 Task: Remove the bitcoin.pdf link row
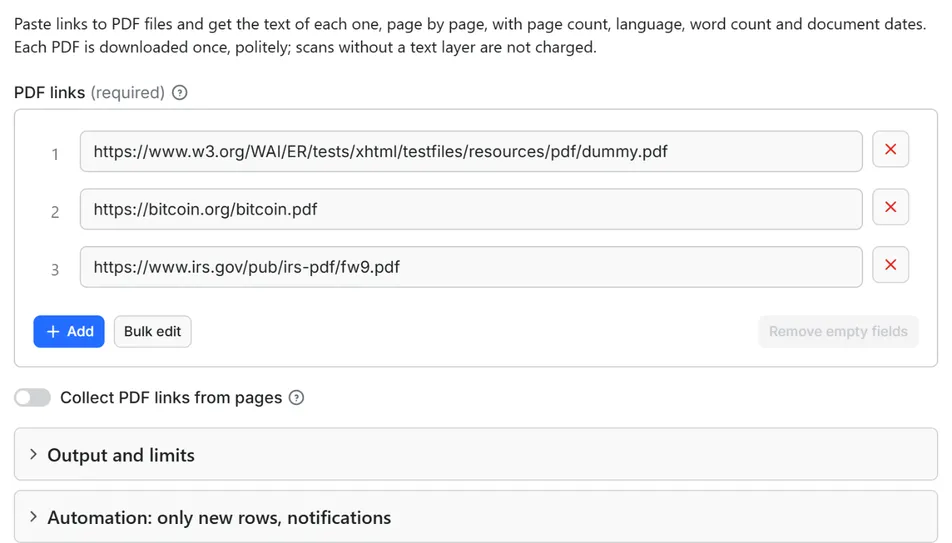[x=890, y=207]
